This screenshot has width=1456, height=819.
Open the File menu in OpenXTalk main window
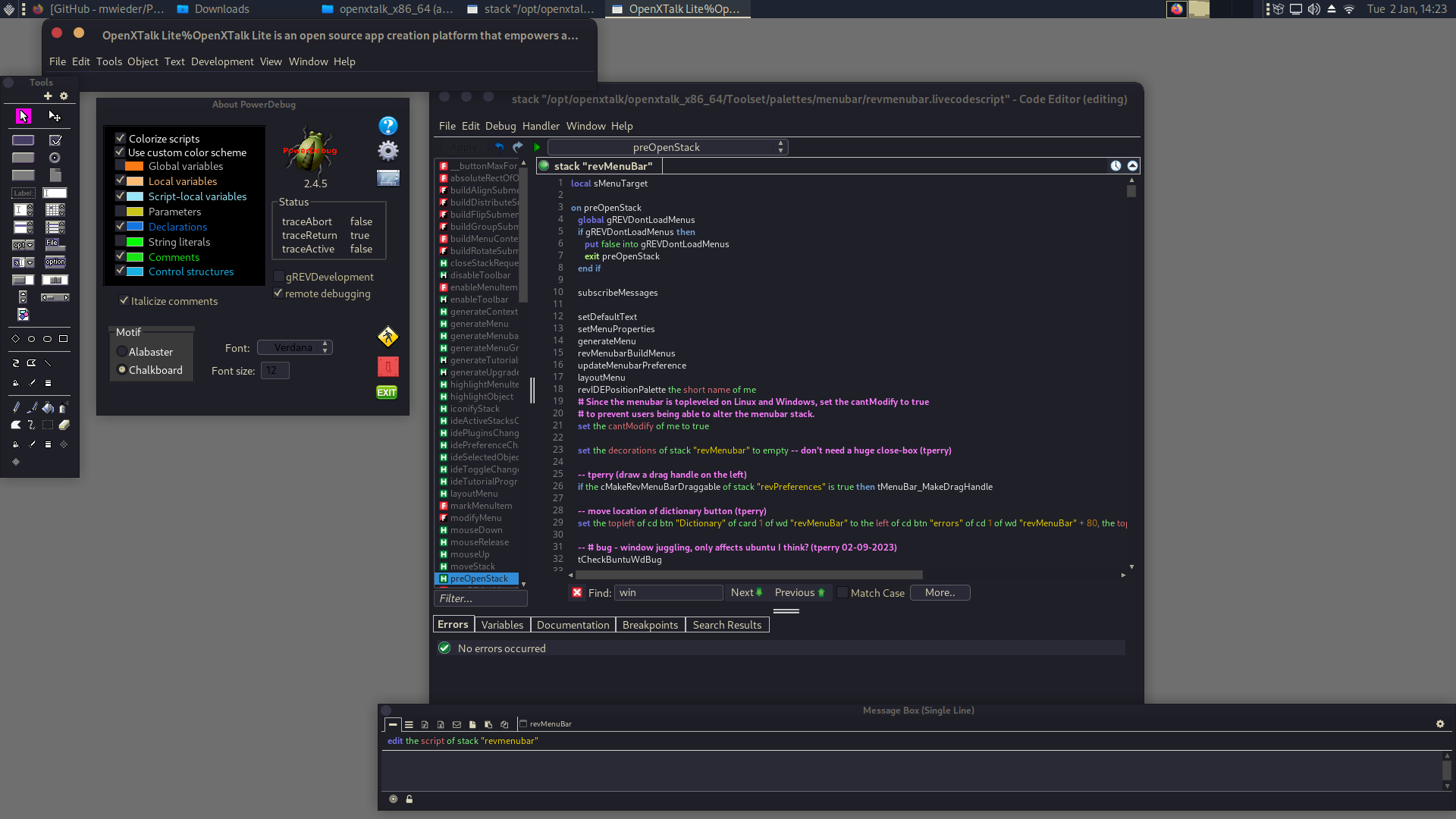click(58, 61)
